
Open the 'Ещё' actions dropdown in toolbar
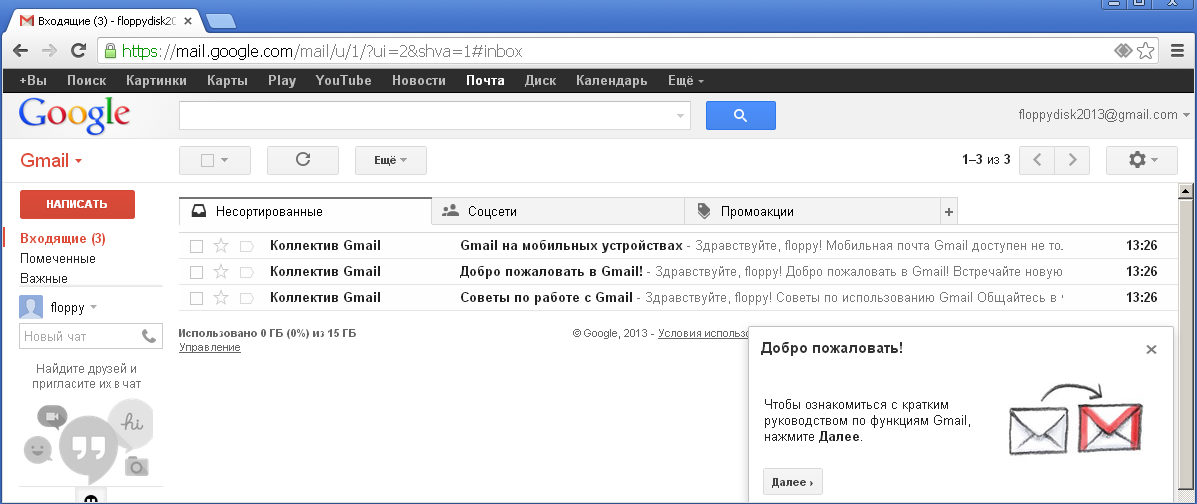click(x=390, y=160)
